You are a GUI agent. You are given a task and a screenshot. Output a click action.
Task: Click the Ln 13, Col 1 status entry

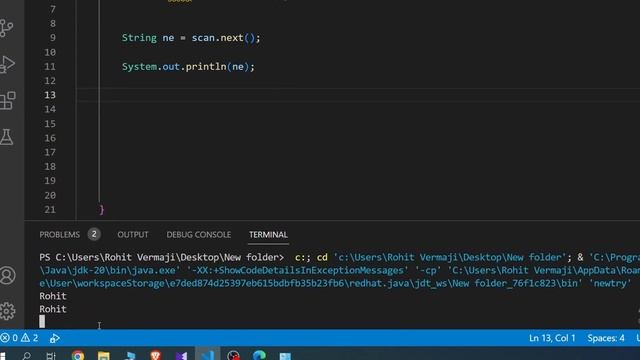click(552, 338)
